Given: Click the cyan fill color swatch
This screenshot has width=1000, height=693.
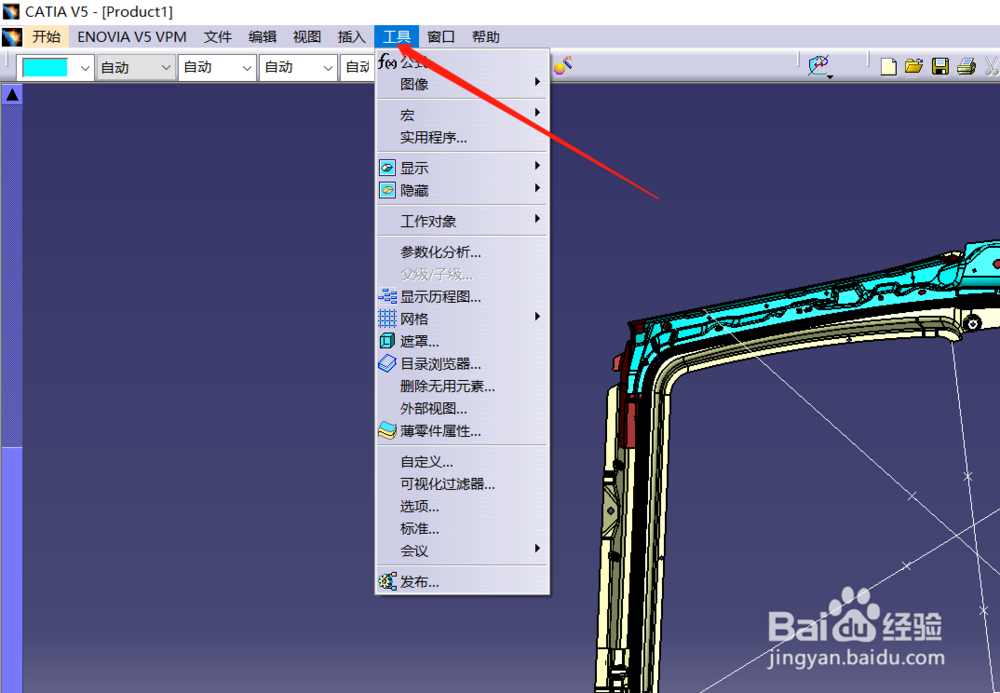Looking at the screenshot, I should coord(45,68).
